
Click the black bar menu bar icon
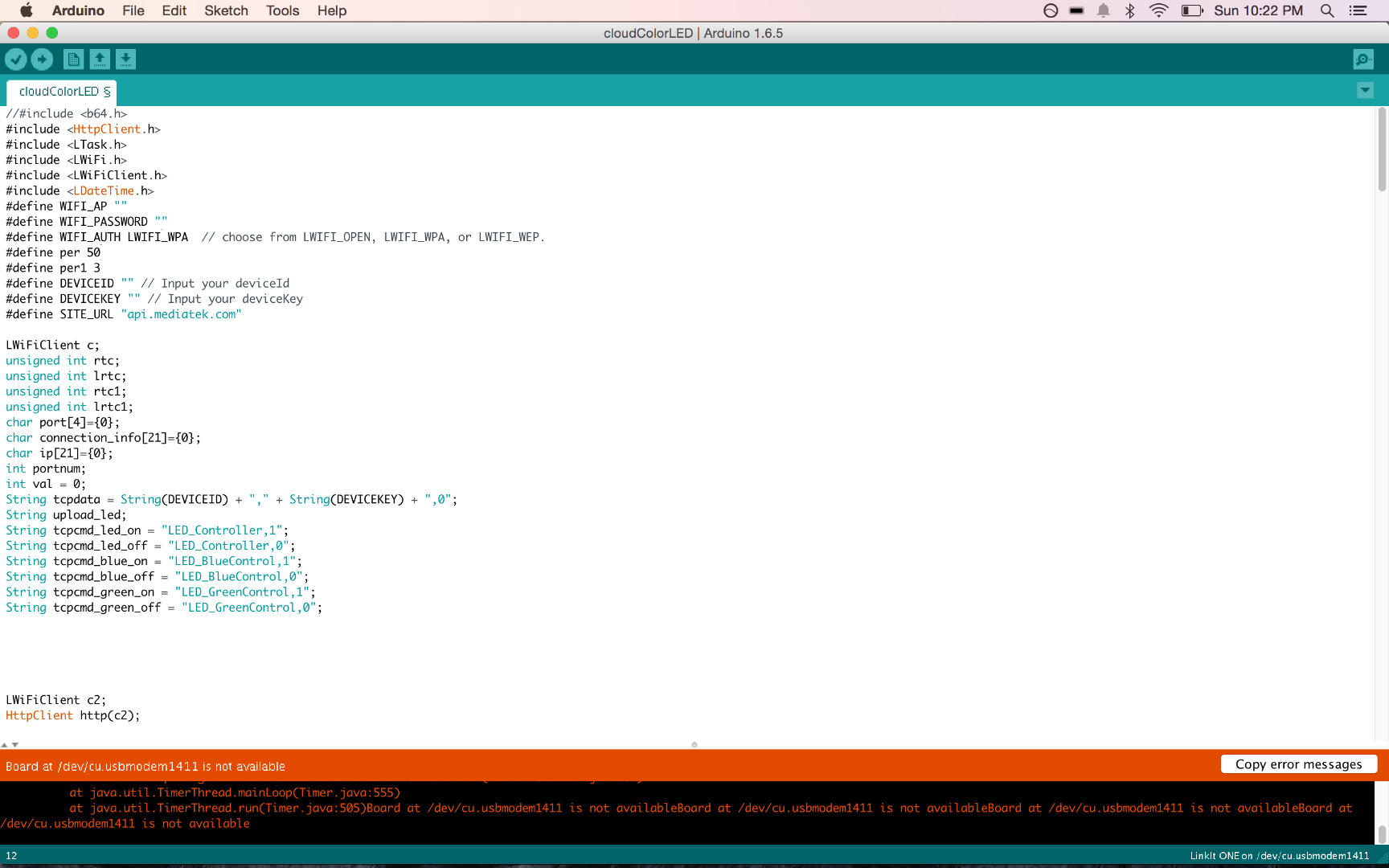click(x=1077, y=10)
